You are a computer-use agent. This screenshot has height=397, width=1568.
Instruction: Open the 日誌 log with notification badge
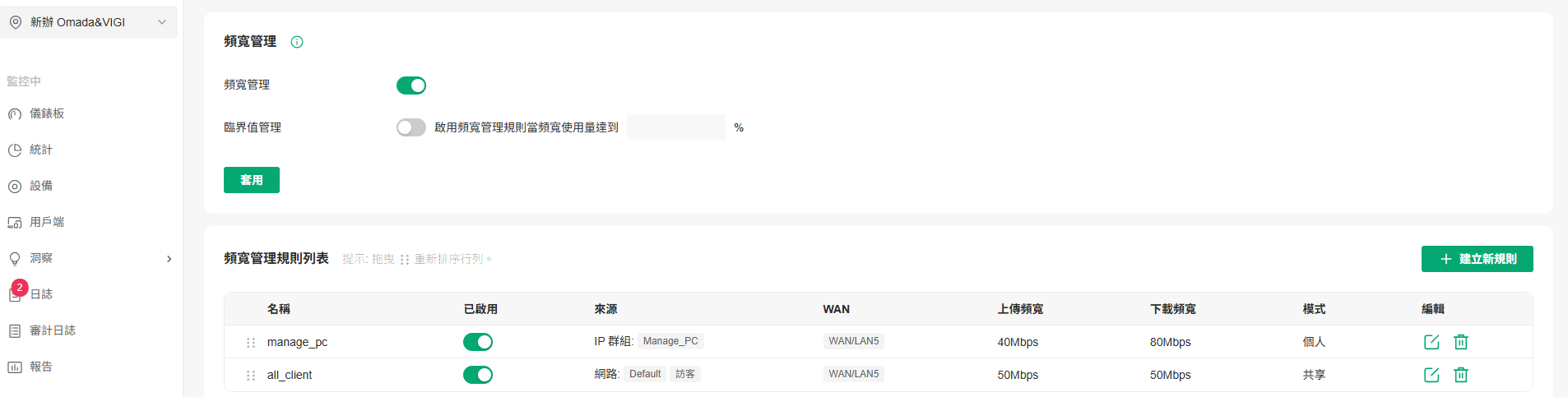[x=41, y=294]
